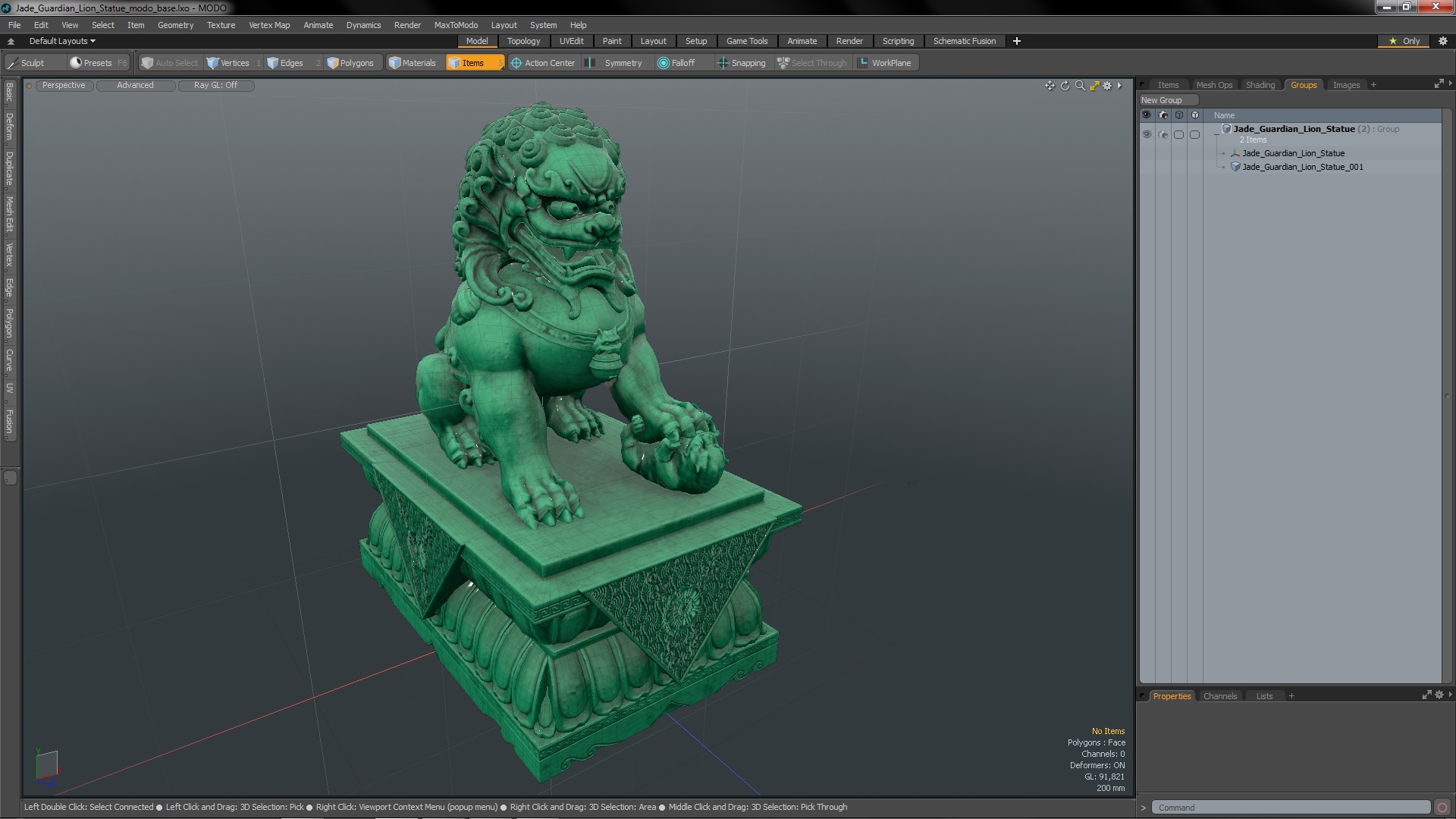Toggle visibility eye of Jade_Guardian_Lion_Statue group
1456x819 pixels.
pos(1147,134)
